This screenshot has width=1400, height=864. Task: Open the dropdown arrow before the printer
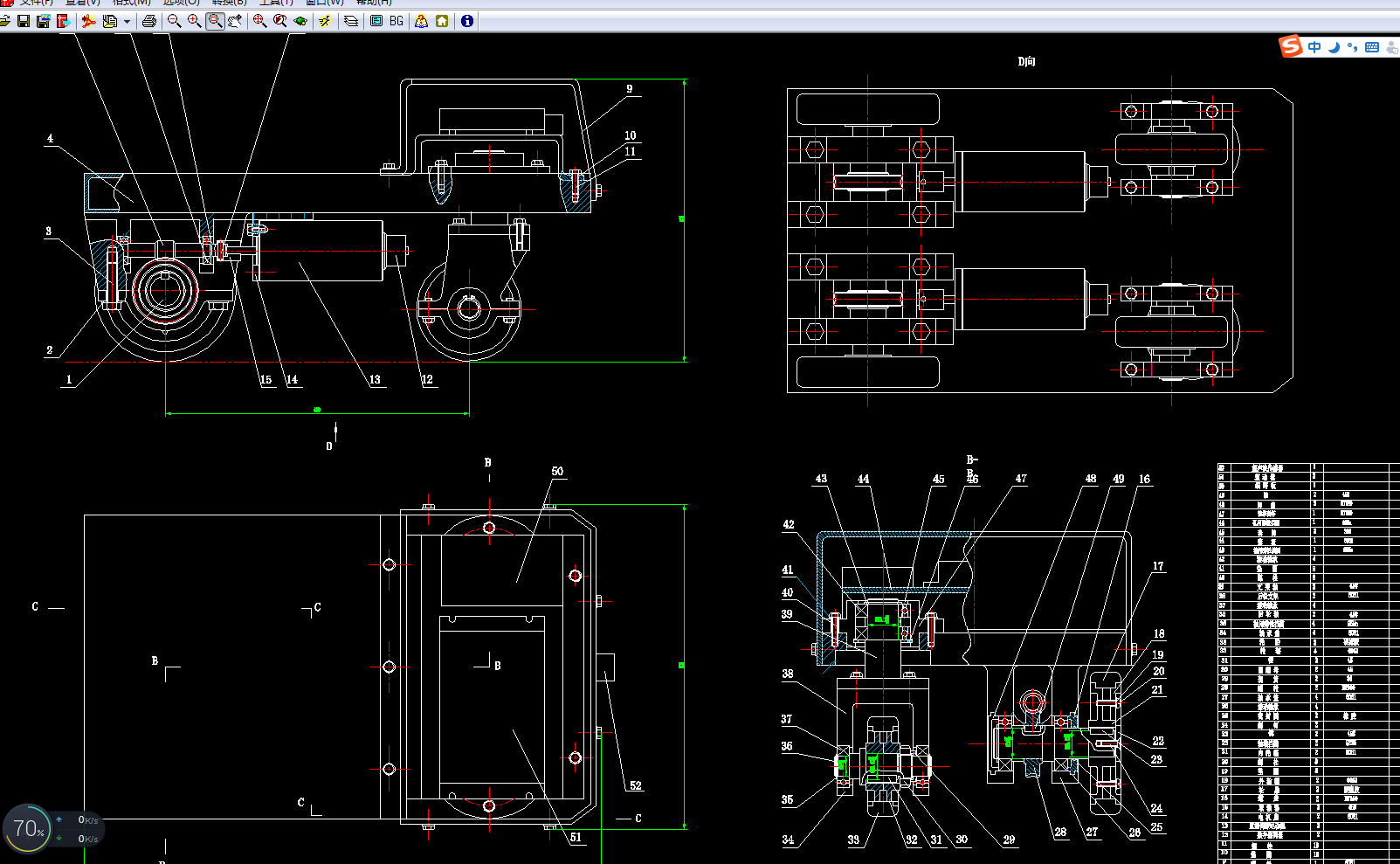[x=127, y=21]
